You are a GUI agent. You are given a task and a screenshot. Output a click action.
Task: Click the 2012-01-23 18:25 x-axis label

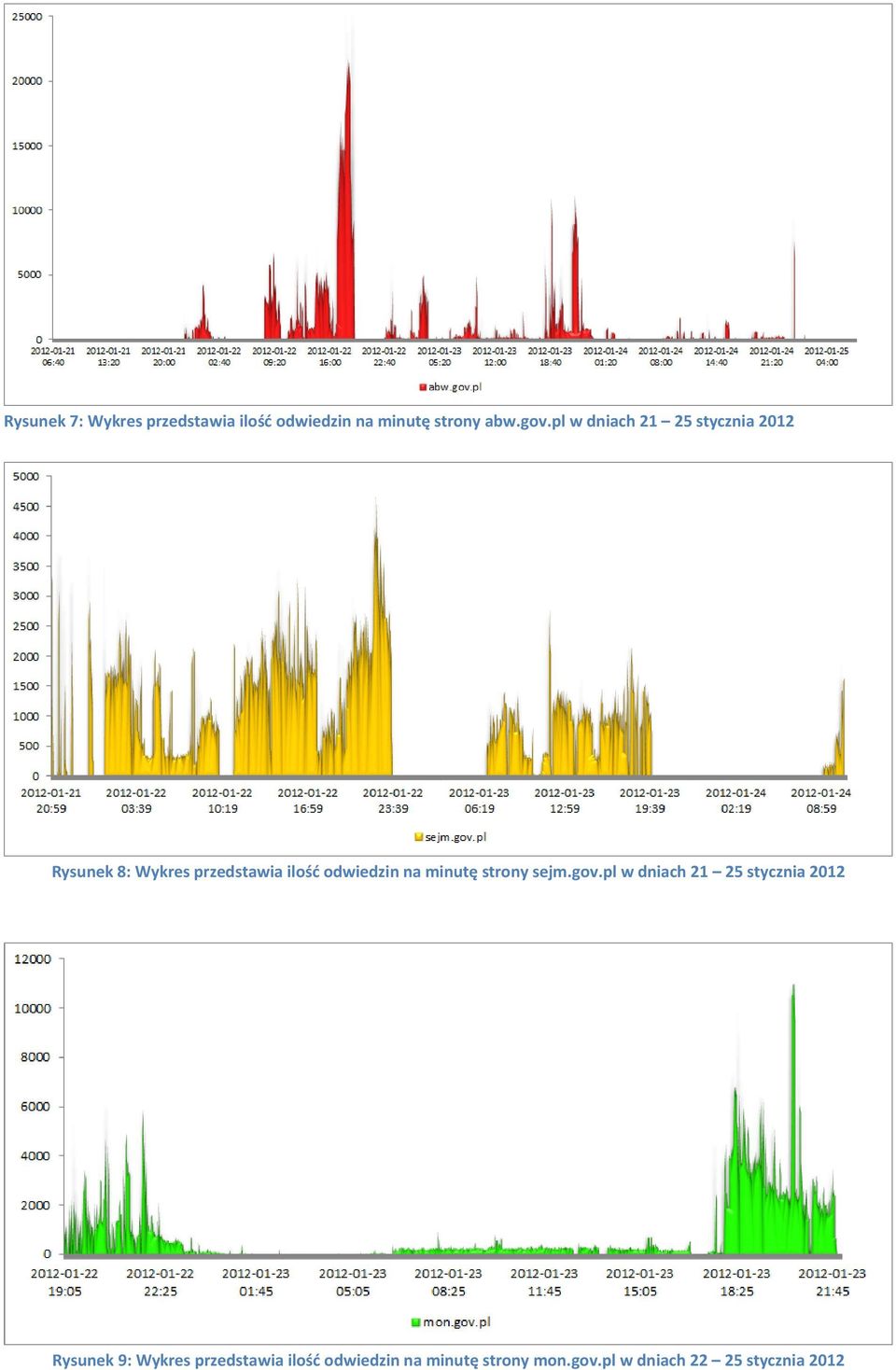(x=736, y=1282)
